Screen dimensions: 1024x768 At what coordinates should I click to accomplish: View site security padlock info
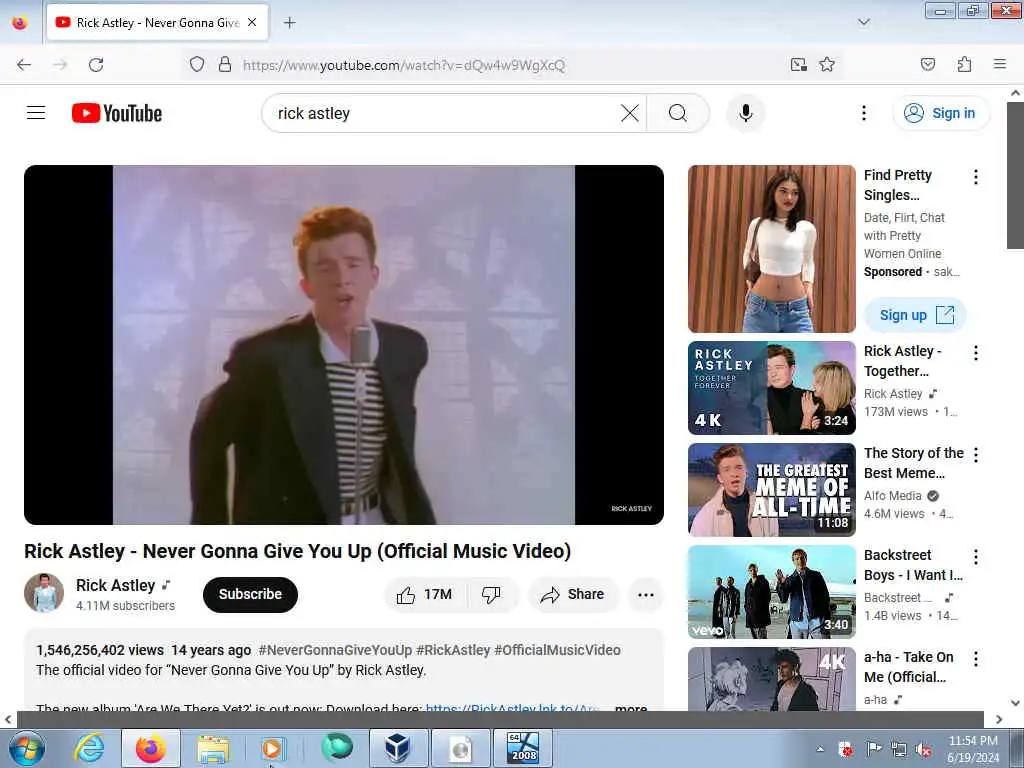click(225, 65)
